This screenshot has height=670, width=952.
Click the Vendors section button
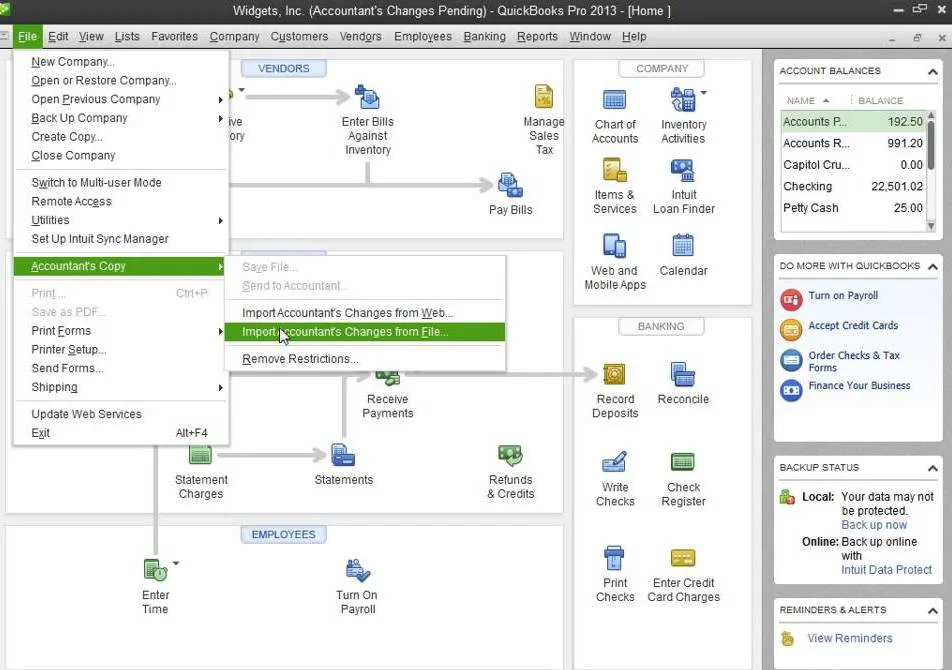click(x=283, y=69)
